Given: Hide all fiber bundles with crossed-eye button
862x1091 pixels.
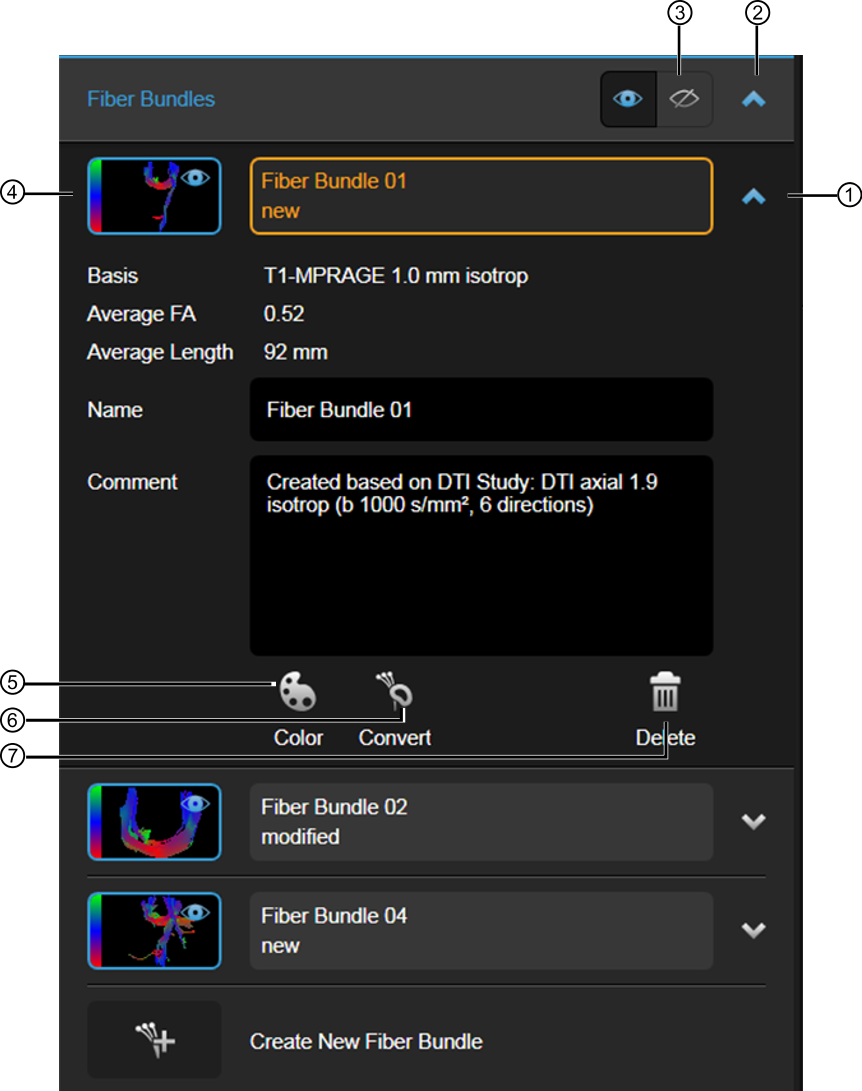Looking at the screenshot, I should [685, 99].
